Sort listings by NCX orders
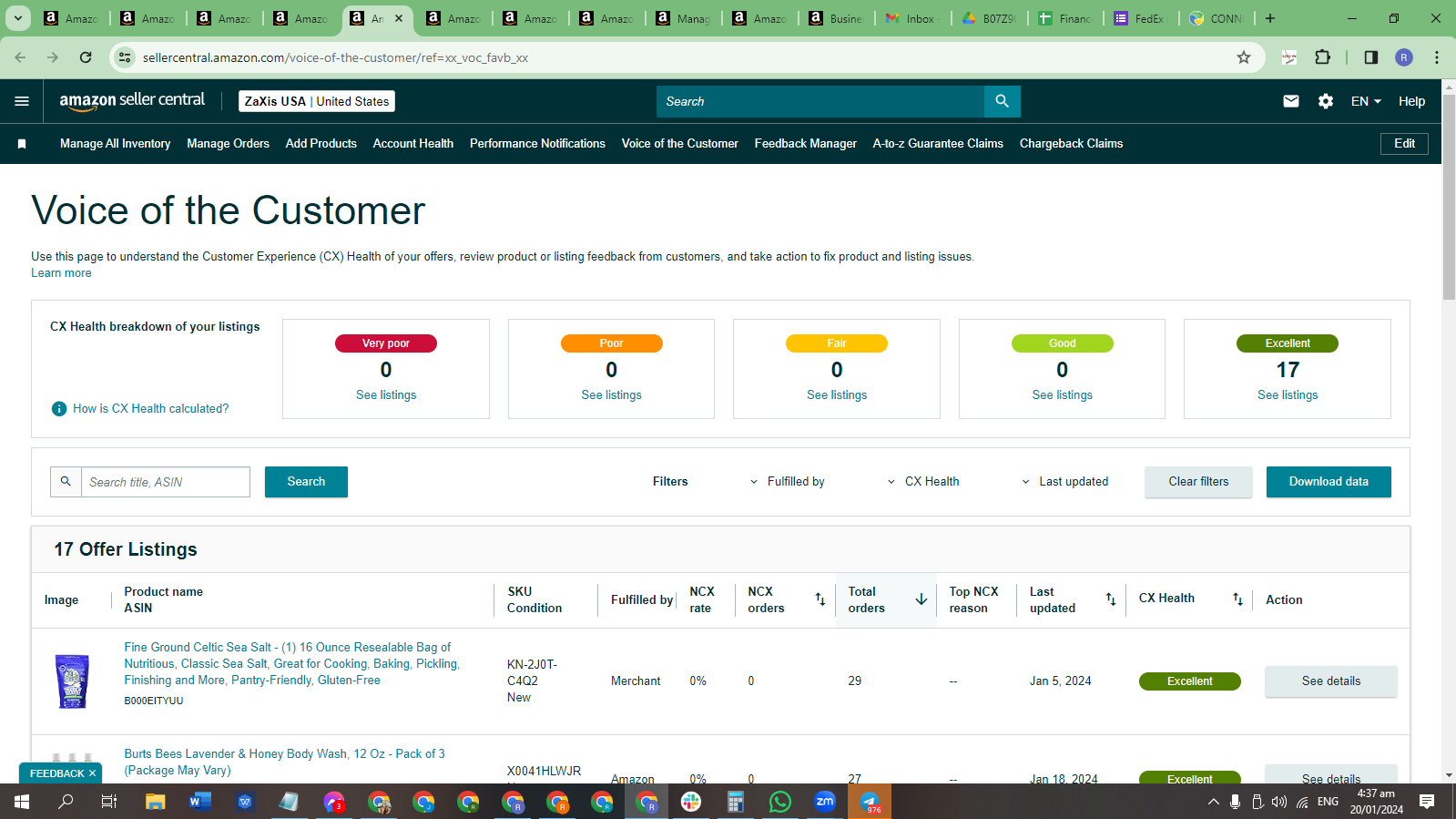Viewport: 1456px width, 819px height. click(x=820, y=599)
